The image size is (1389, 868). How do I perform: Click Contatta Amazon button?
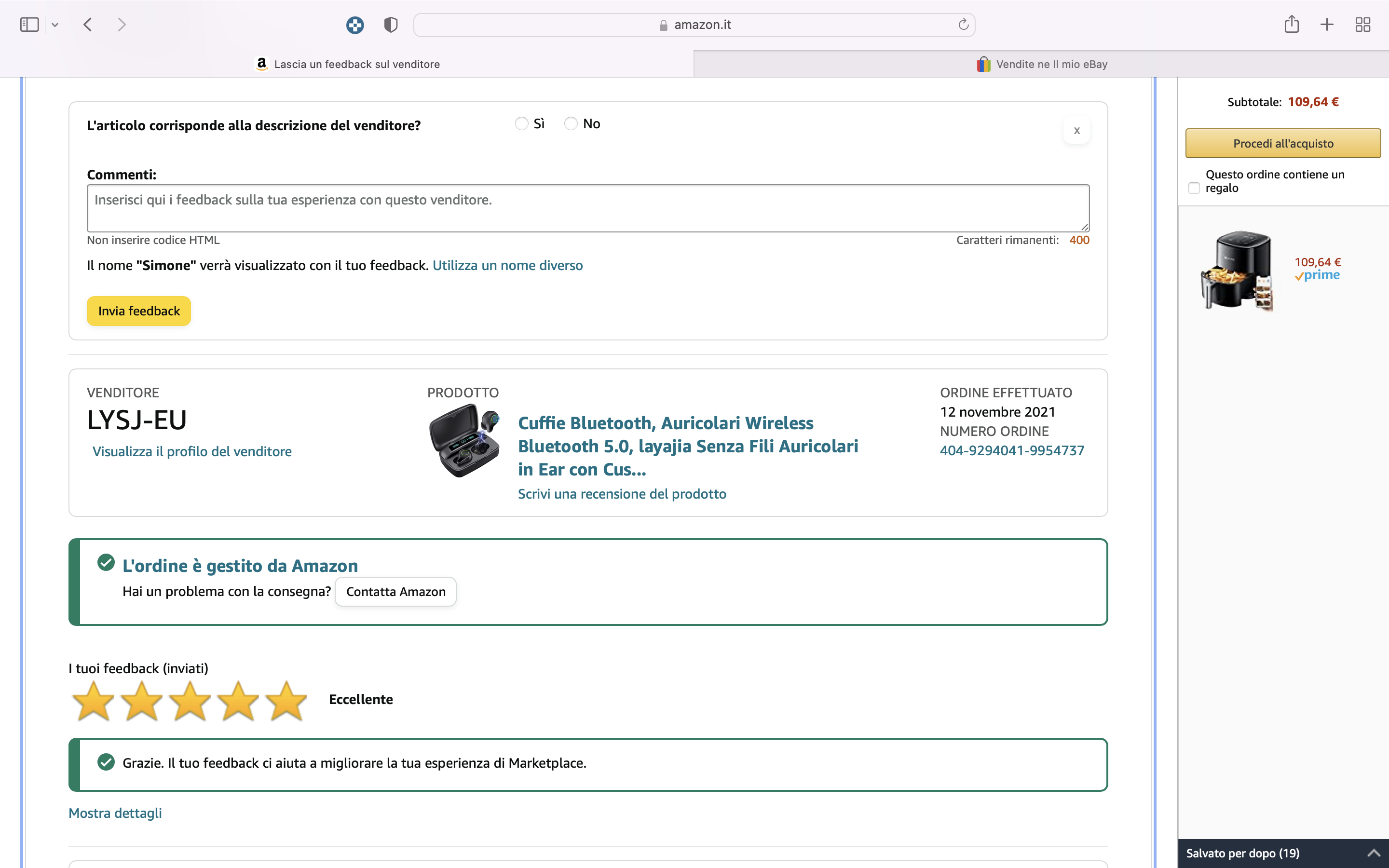[x=395, y=592]
